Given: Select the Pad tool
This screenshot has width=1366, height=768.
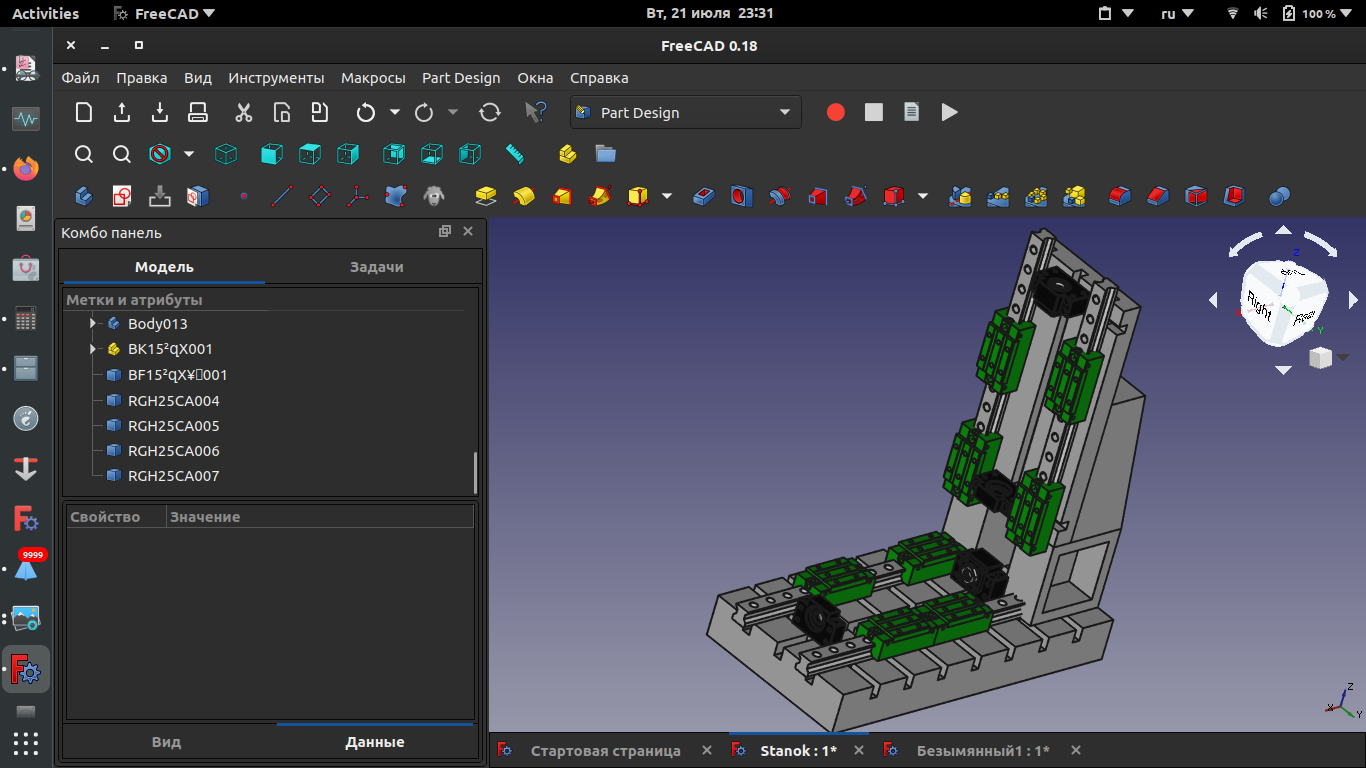Looking at the screenshot, I should click(x=486, y=196).
